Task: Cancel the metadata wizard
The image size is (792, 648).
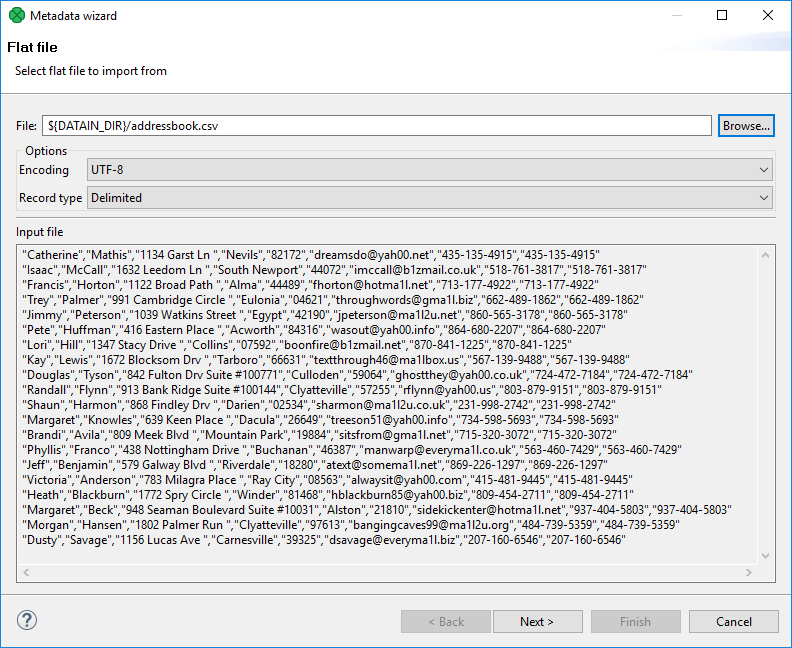Action: 733,622
